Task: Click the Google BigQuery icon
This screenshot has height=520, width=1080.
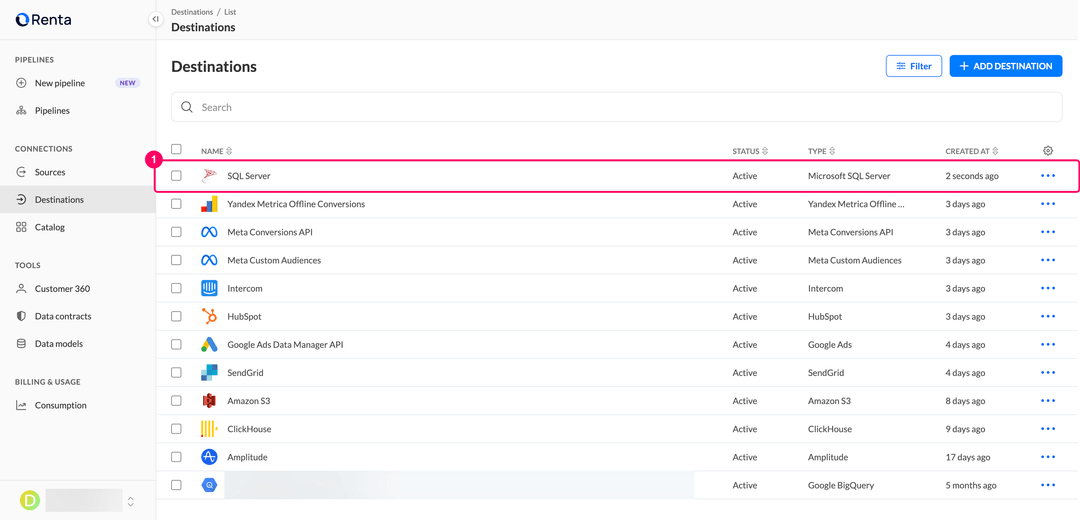Action: pos(209,485)
